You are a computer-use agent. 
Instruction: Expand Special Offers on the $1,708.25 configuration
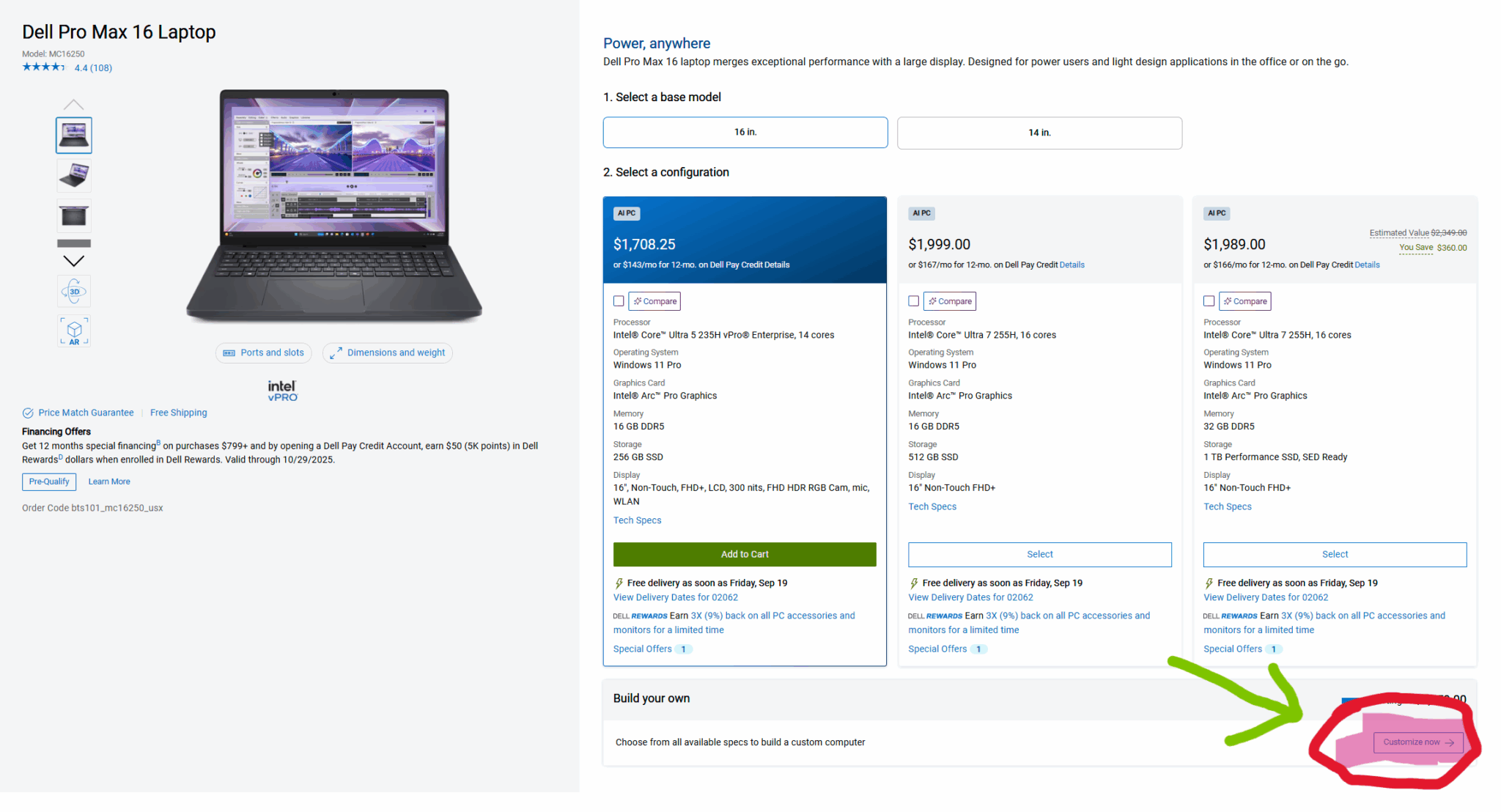[x=643, y=649]
